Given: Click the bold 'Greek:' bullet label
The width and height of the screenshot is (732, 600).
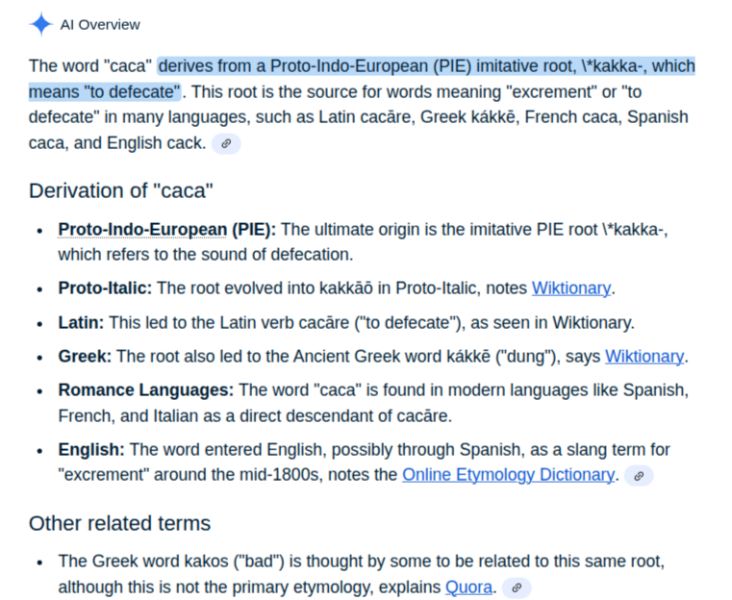Looking at the screenshot, I should (x=84, y=356).
